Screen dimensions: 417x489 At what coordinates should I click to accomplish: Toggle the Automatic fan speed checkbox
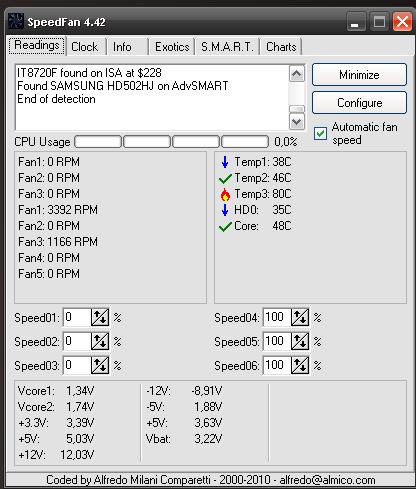point(320,134)
